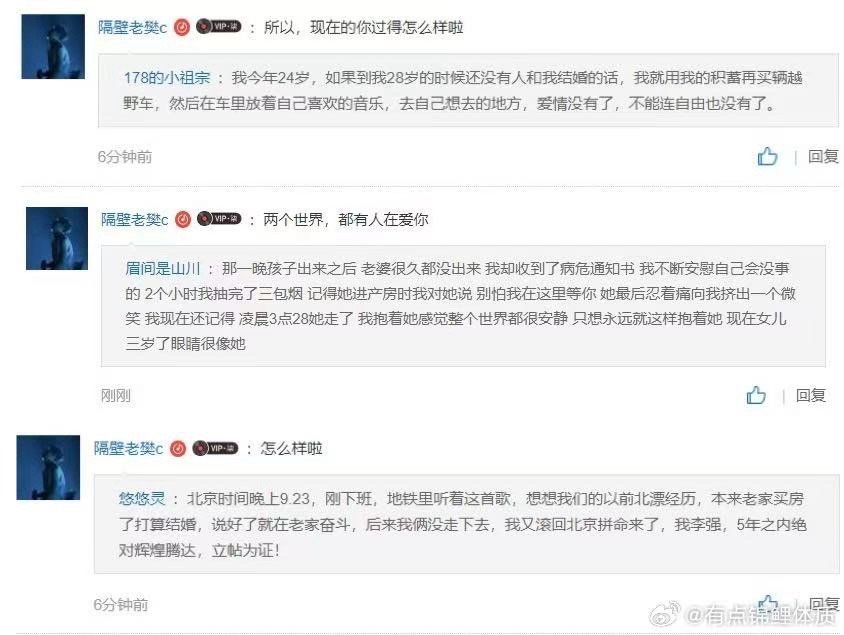Reply to the first comment posted 6分钟前
The height and width of the screenshot is (635, 844).
coord(823,157)
